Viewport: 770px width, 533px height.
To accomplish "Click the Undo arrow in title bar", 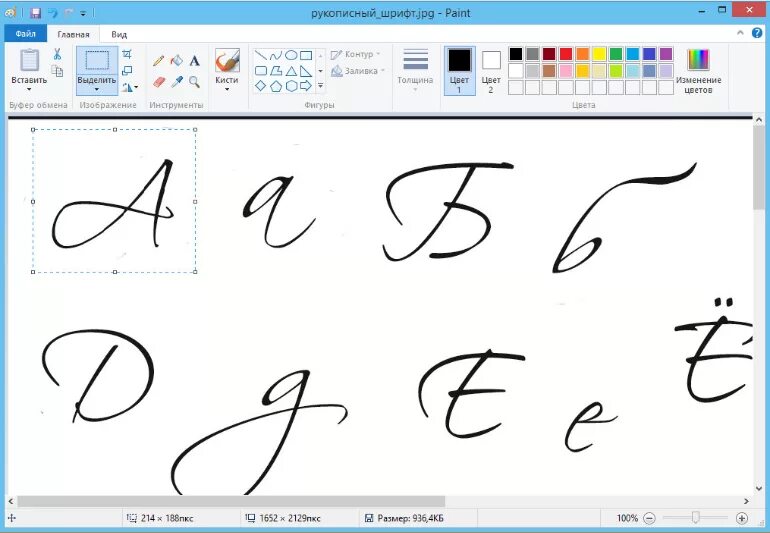I will 52,13.
